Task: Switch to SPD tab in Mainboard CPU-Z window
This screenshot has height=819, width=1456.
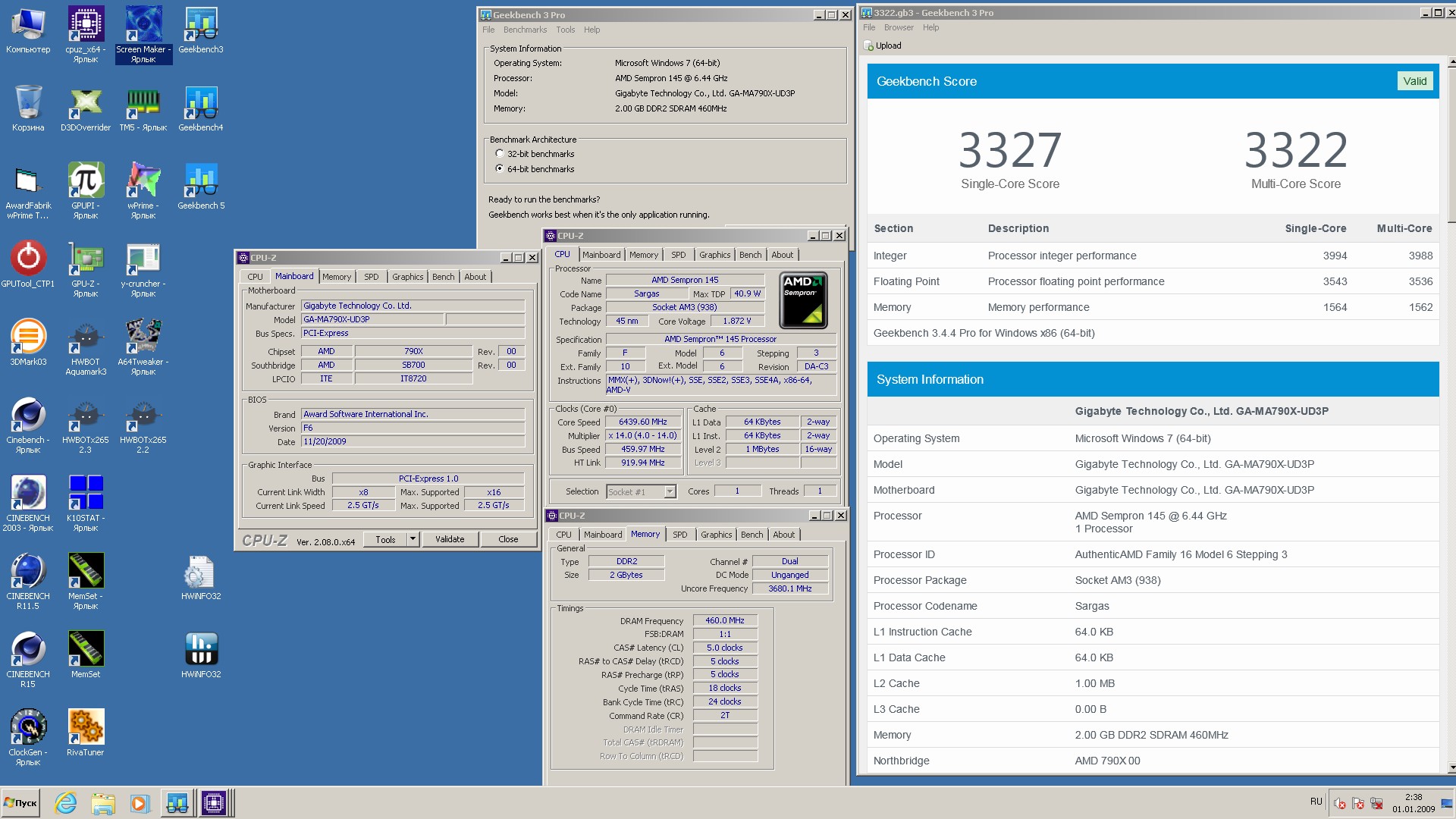Action: click(x=371, y=277)
